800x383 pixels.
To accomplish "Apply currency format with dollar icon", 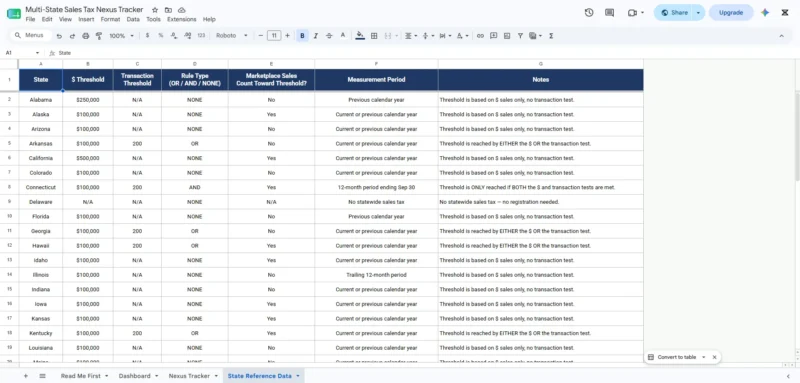I will [147, 36].
